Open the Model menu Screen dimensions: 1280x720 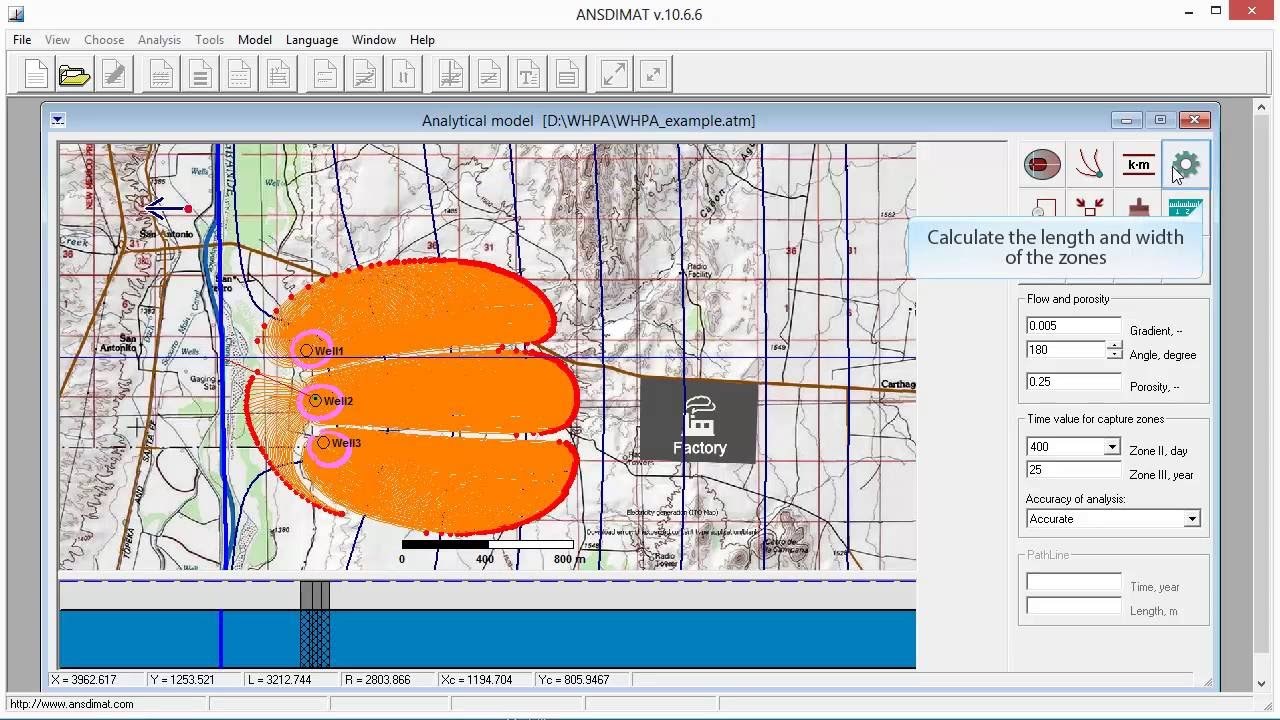click(x=255, y=40)
